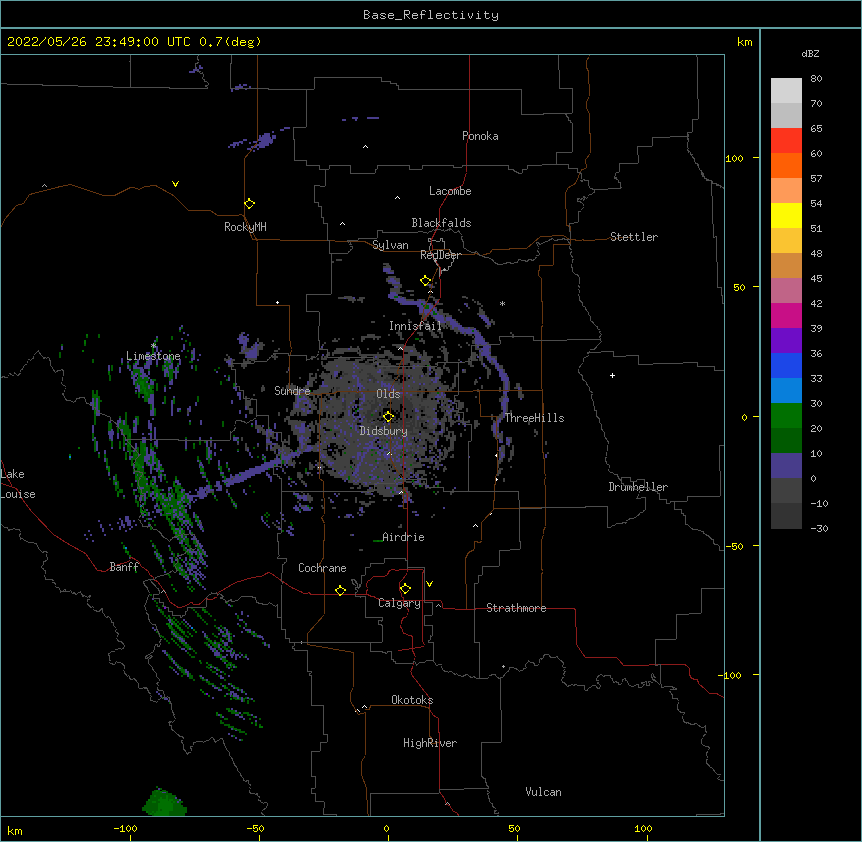The height and width of the screenshot is (842, 862).
Task: Click the Okotoks label
Action: 412,700
